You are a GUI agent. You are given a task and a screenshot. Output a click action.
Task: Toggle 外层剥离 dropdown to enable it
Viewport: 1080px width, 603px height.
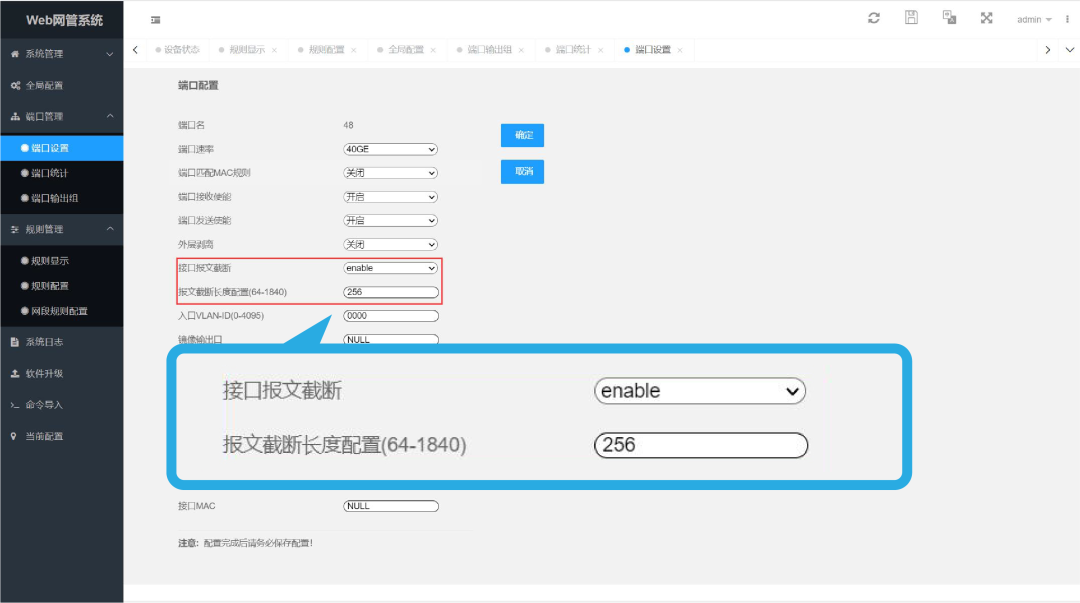point(390,244)
